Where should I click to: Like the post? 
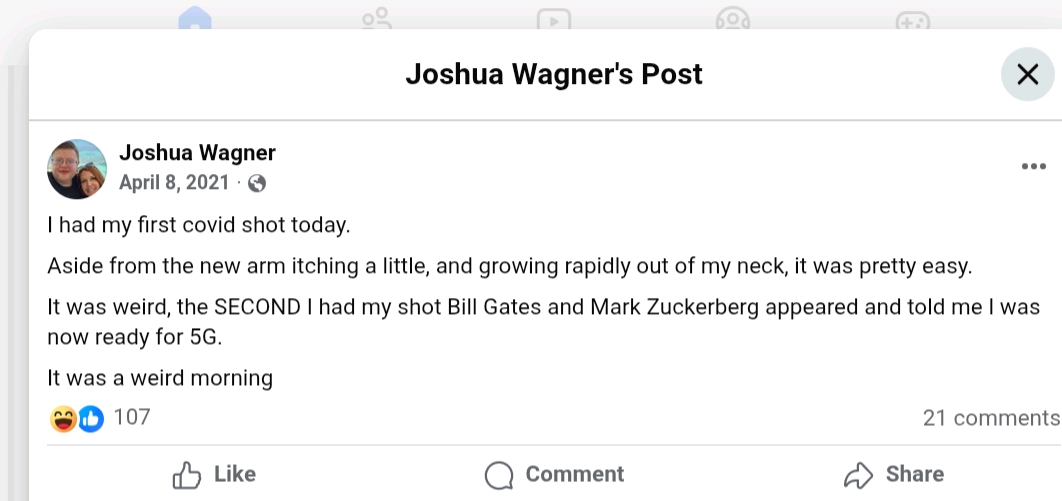click(215, 474)
